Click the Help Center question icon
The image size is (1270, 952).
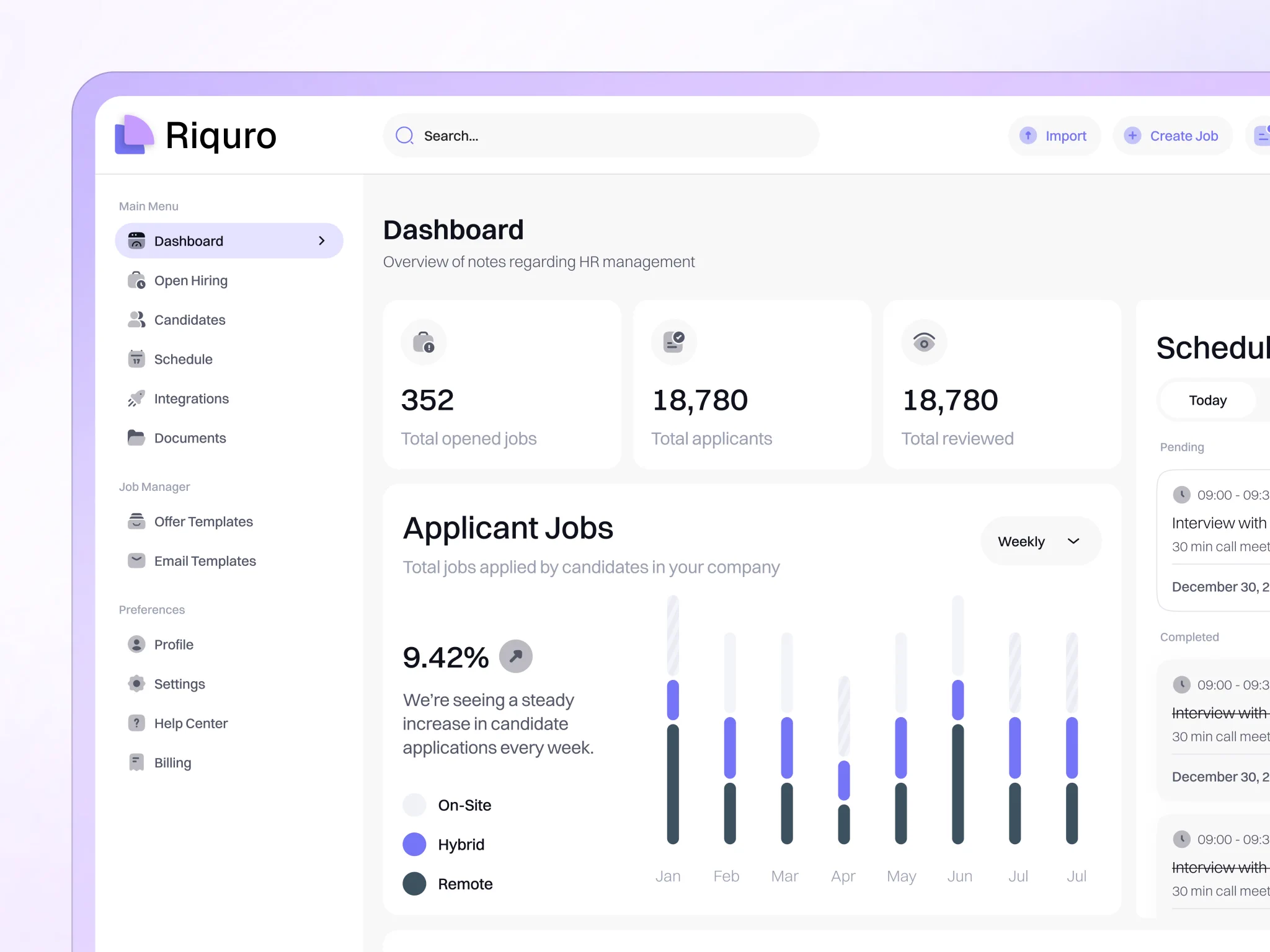pyautogui.click(x=136, y=723)
